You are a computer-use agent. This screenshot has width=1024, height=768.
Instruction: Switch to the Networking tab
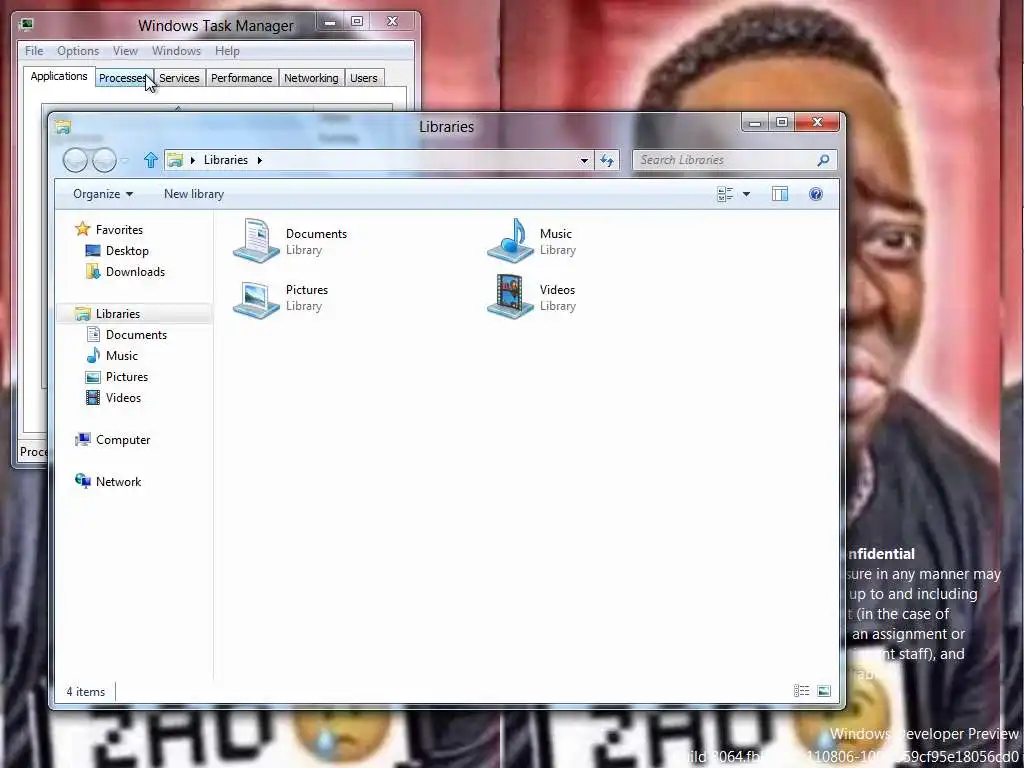(311, 78)
